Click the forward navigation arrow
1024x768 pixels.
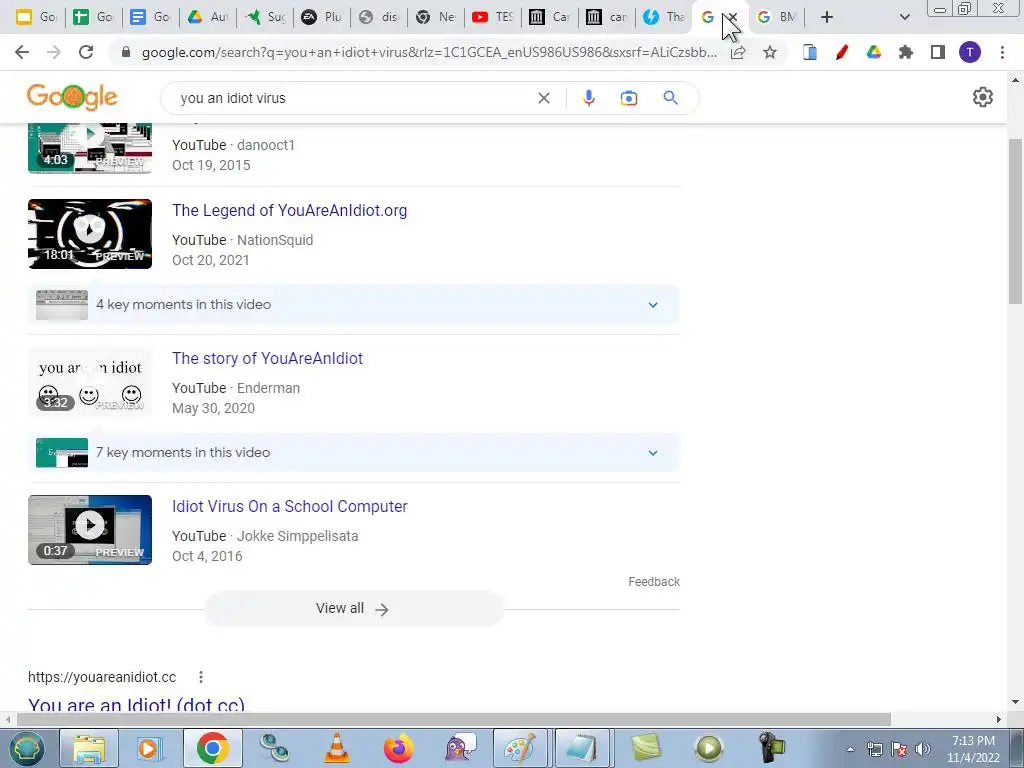click(54, 52)
